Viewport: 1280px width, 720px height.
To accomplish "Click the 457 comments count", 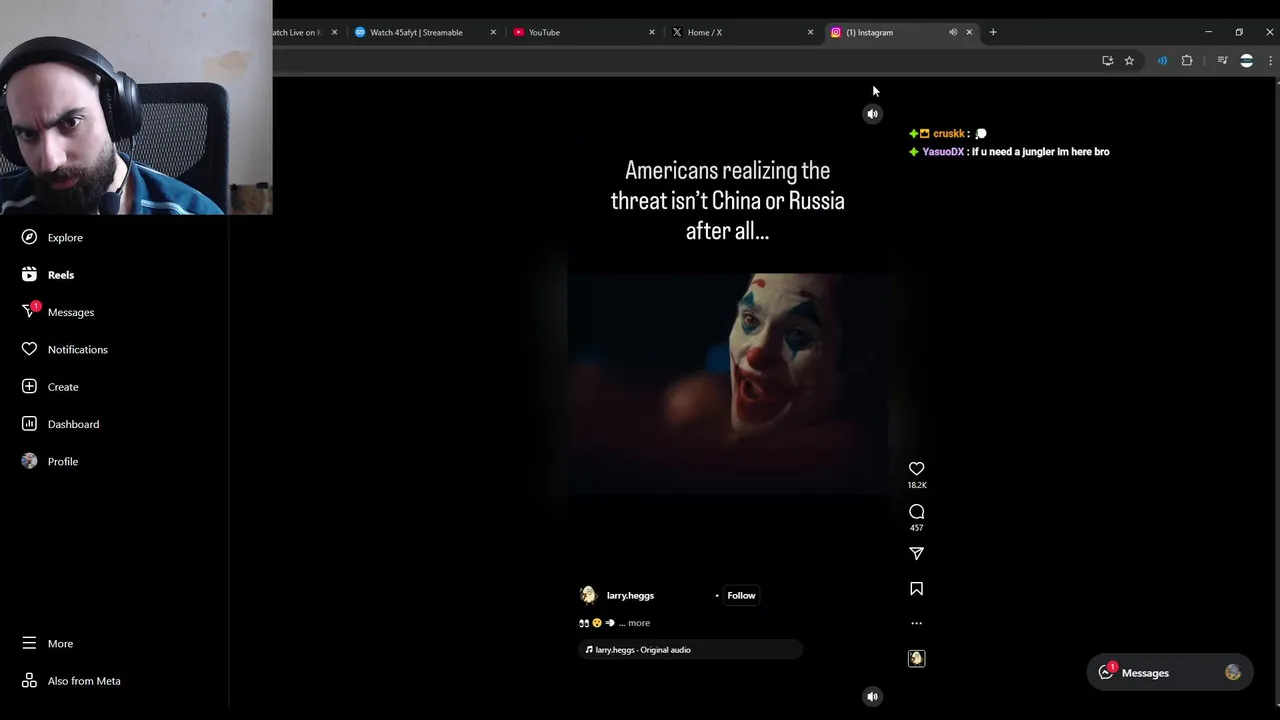I will tap(917, 528).
